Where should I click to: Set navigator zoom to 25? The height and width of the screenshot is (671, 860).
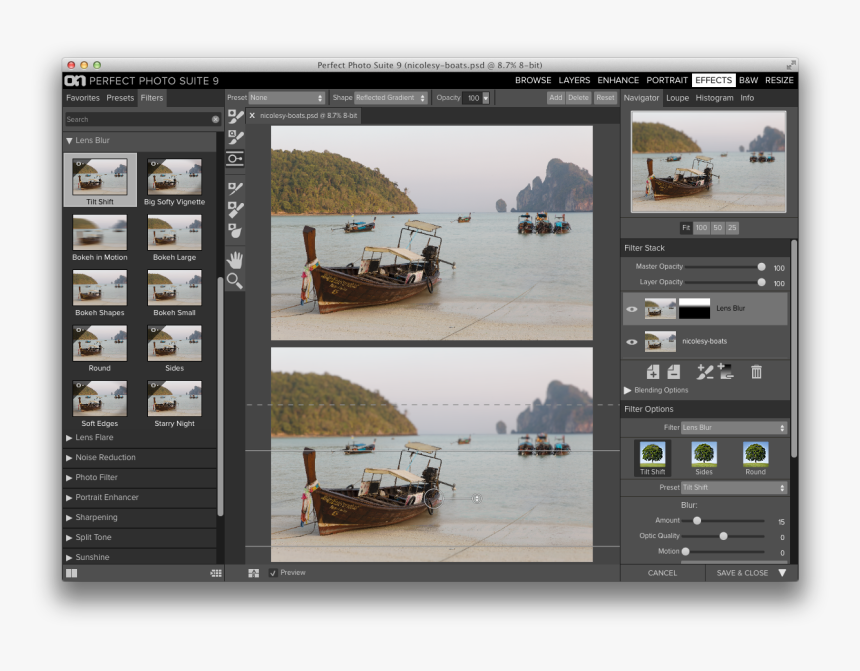click(732, 228)
